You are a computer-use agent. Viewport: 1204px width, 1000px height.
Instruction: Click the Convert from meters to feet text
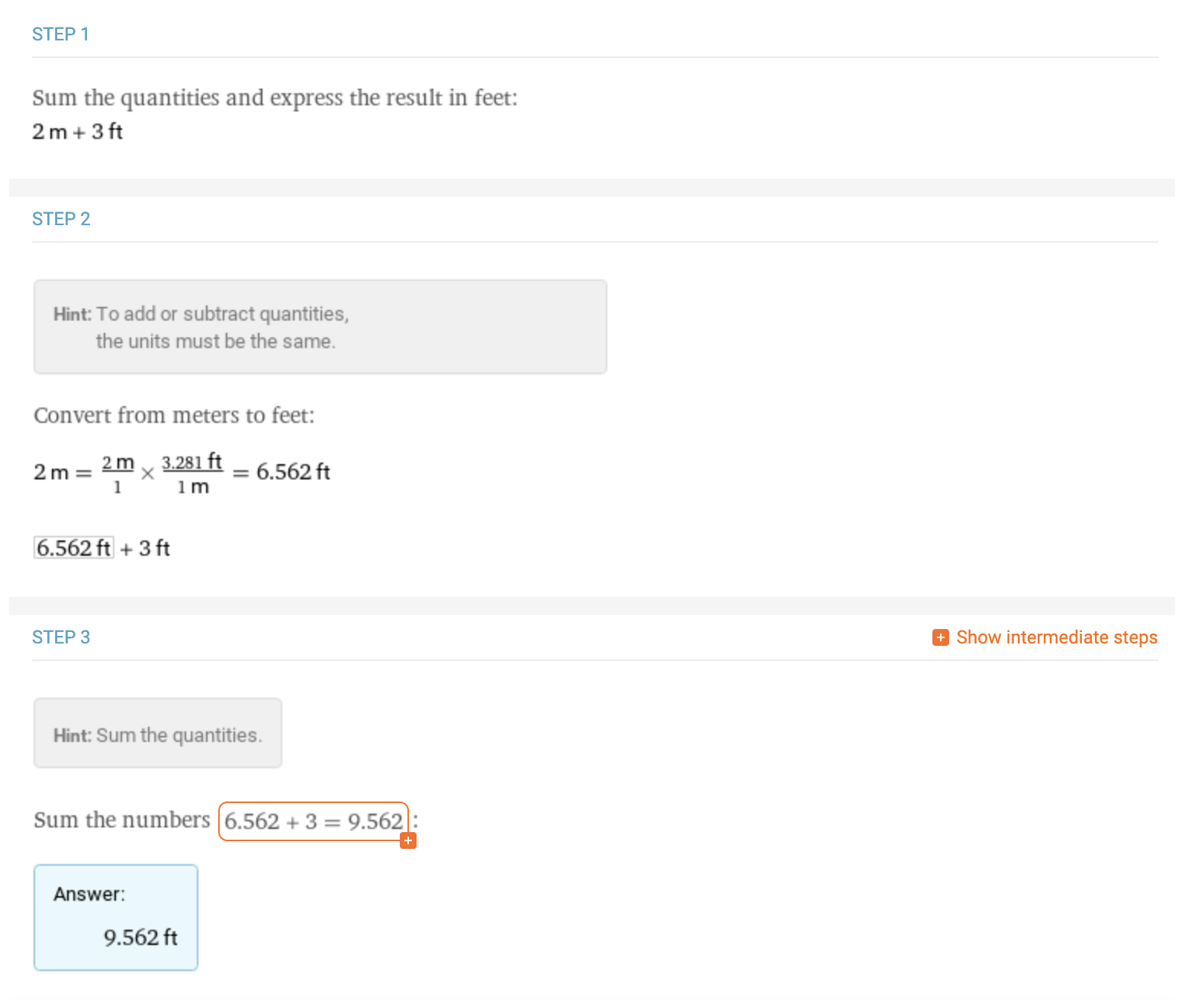tap(174, 415)
